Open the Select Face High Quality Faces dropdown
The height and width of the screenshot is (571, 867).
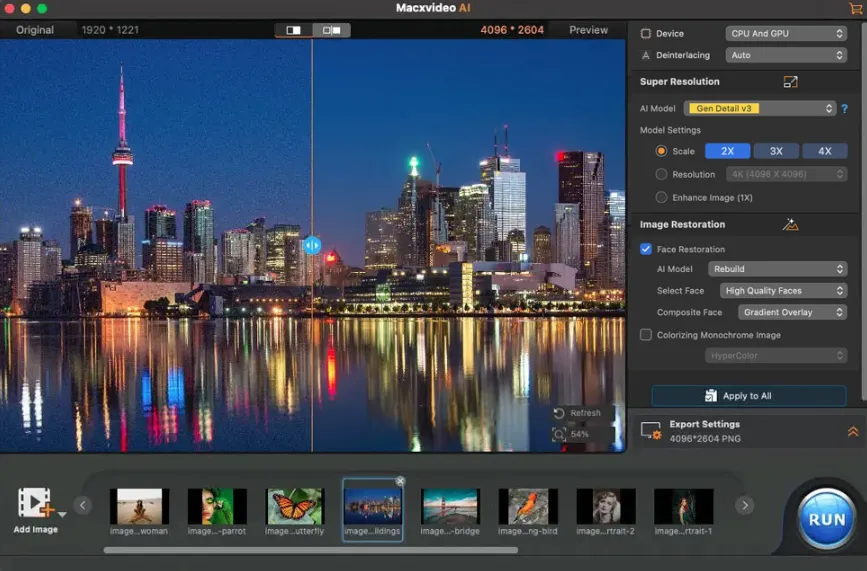pos(784,291)
